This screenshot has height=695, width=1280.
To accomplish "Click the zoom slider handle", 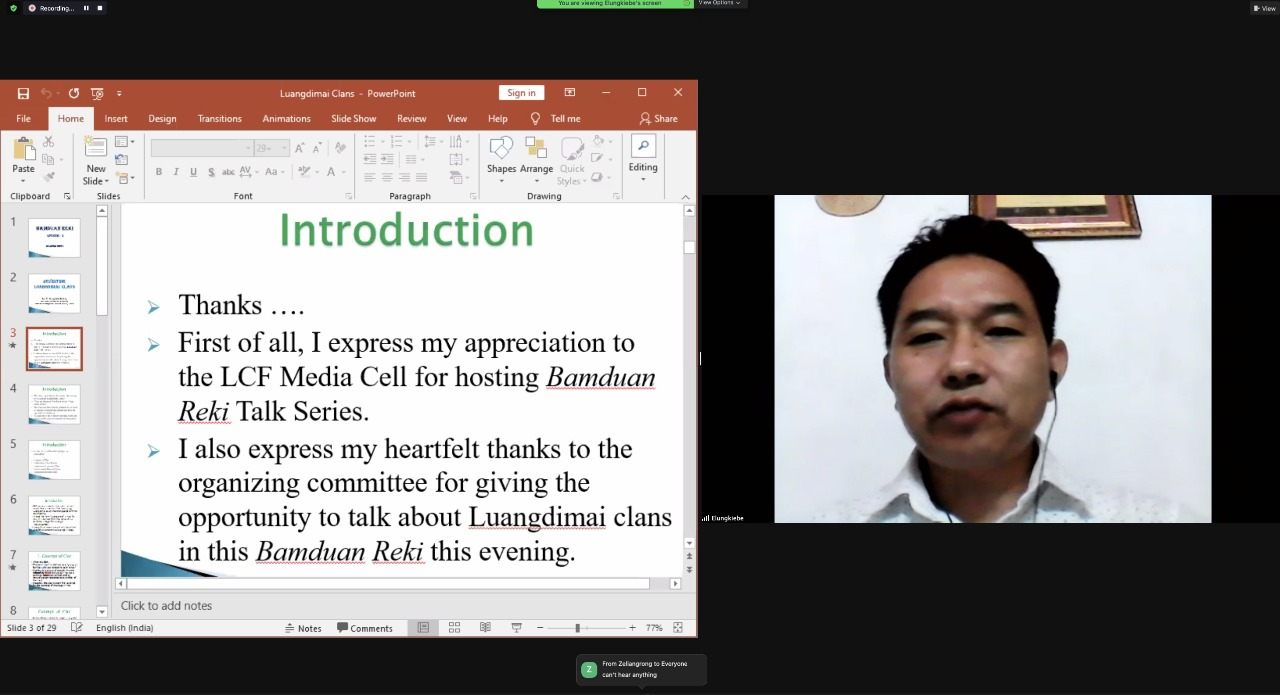I will click(577, 628).
